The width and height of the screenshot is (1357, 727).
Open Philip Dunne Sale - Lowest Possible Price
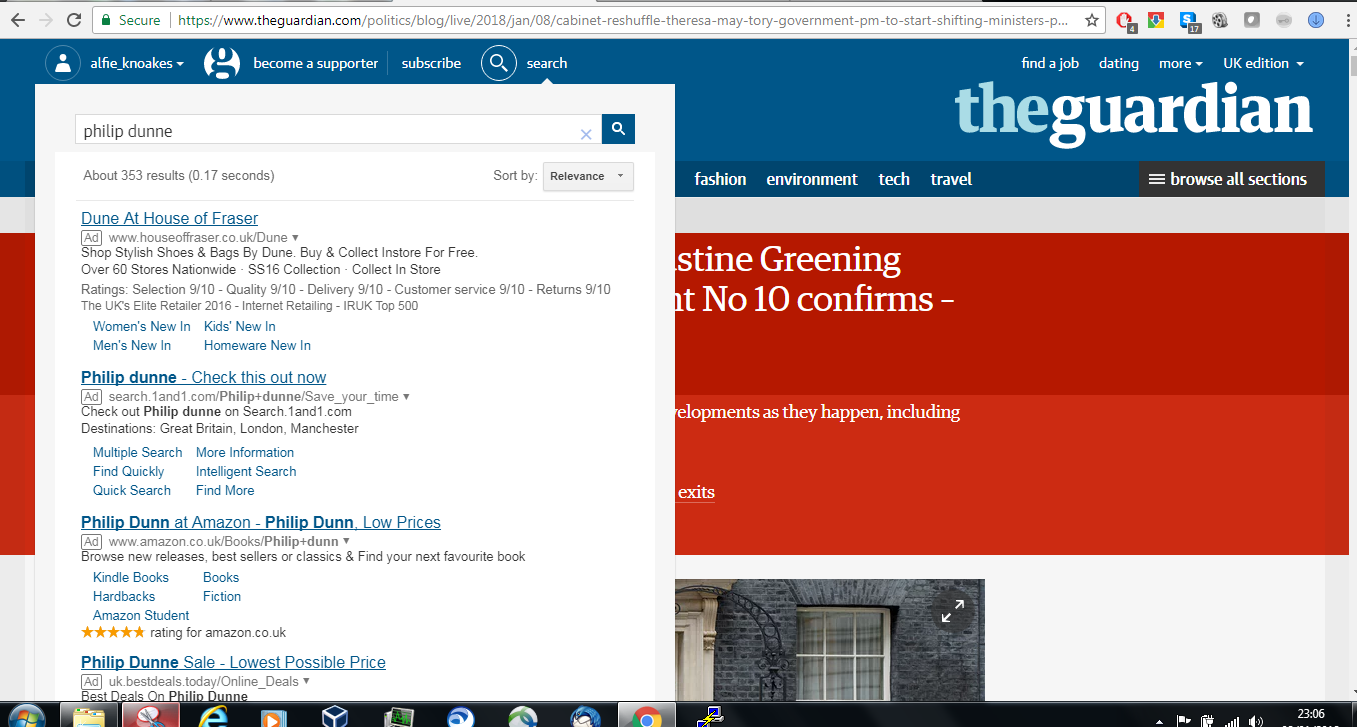coord(233,662)
